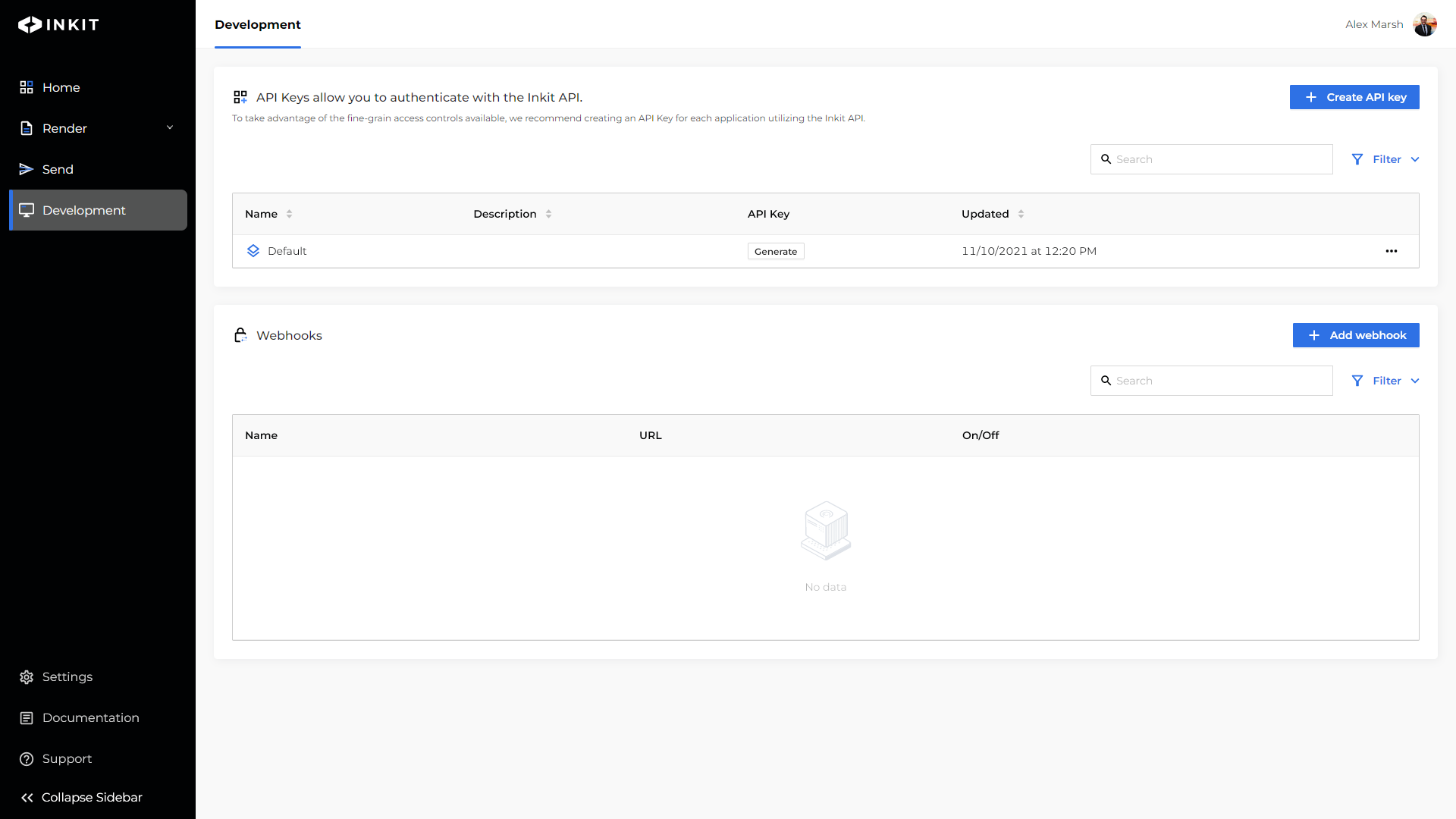Viewport: 1456px width, 819px height.
Task: Open Home from the sidebar
Action: click(61, 87)
